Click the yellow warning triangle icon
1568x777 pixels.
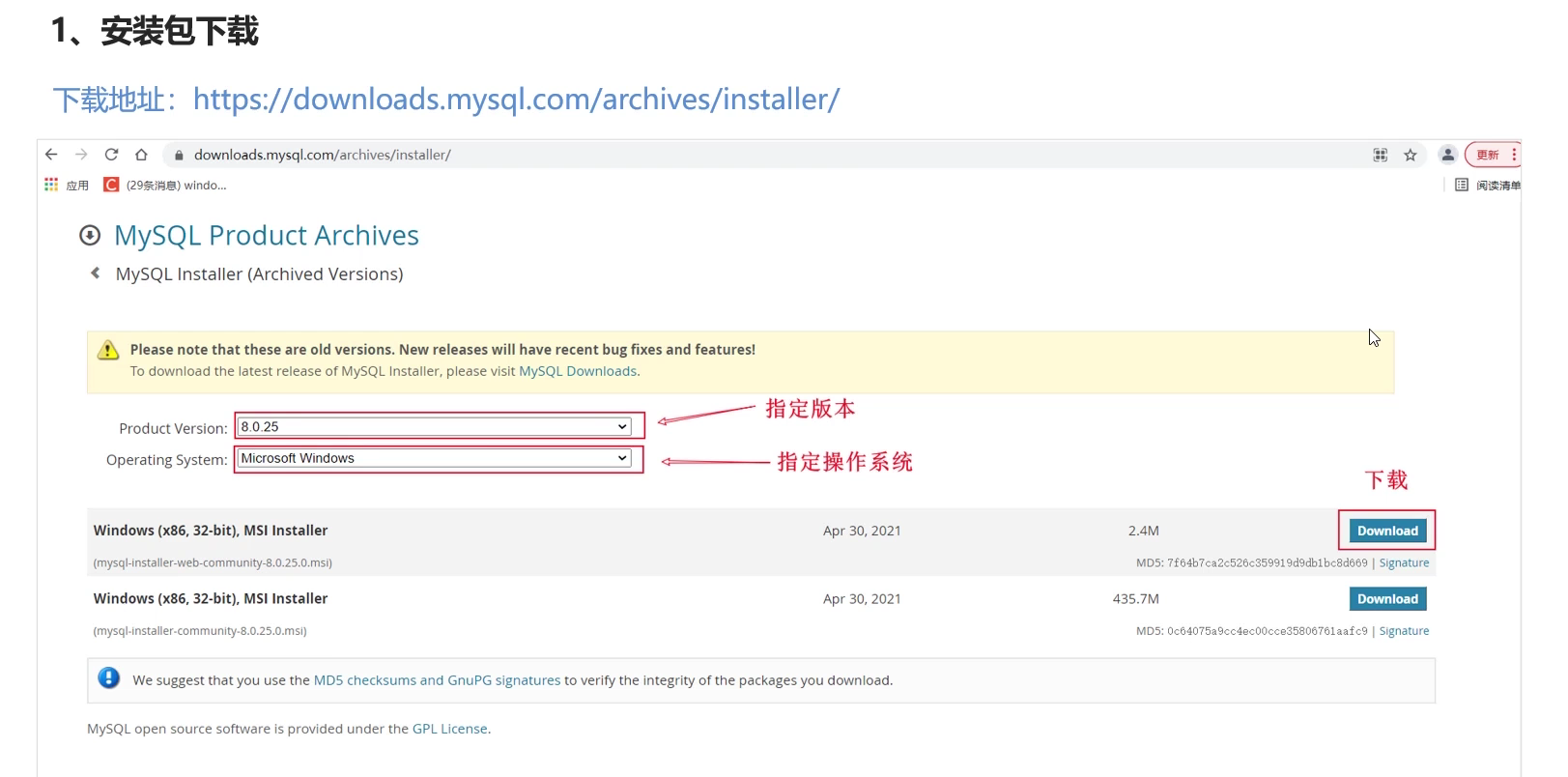108,350
